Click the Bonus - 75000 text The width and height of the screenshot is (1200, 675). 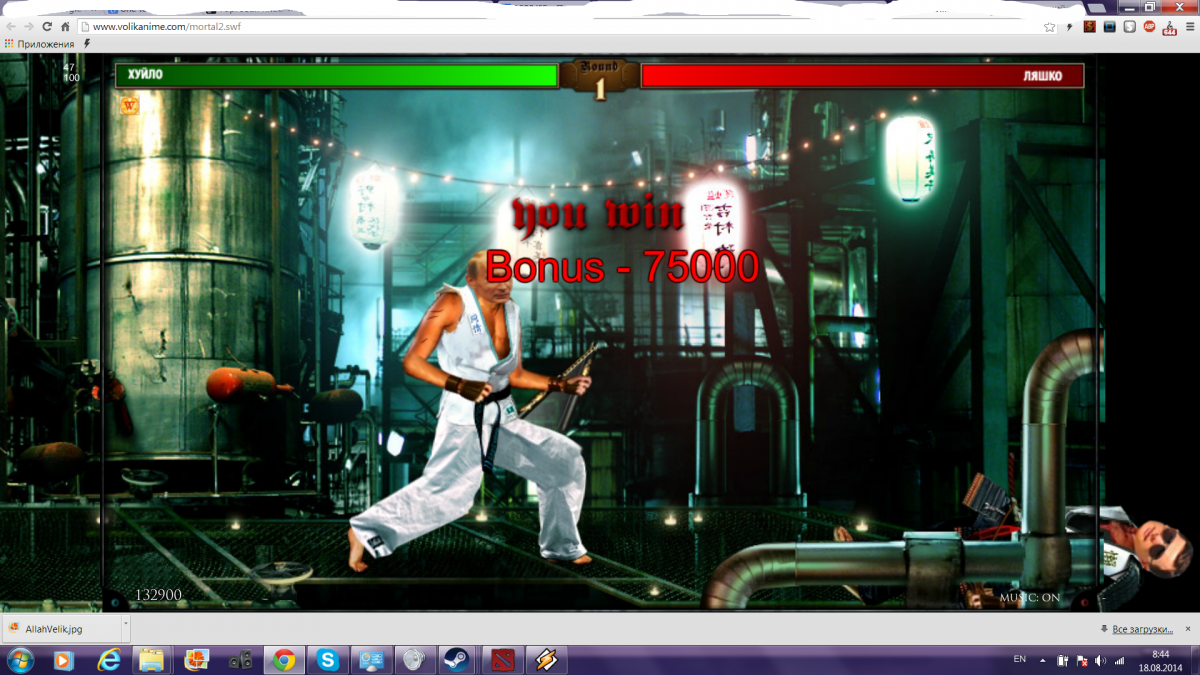pos(622,267)
